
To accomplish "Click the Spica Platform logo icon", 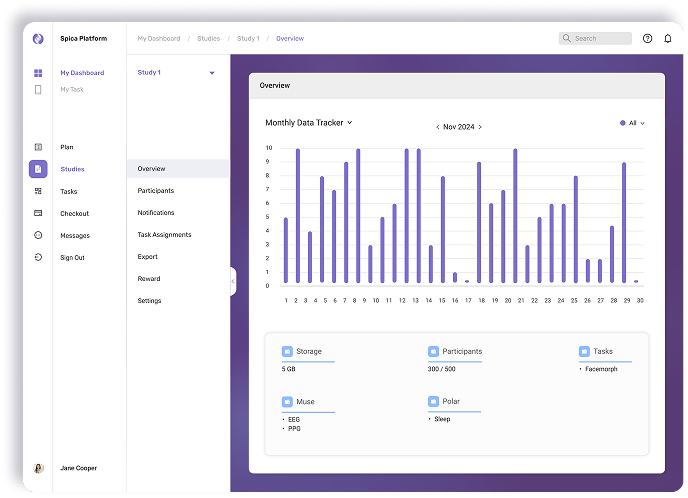I will [x=38, y=39].
